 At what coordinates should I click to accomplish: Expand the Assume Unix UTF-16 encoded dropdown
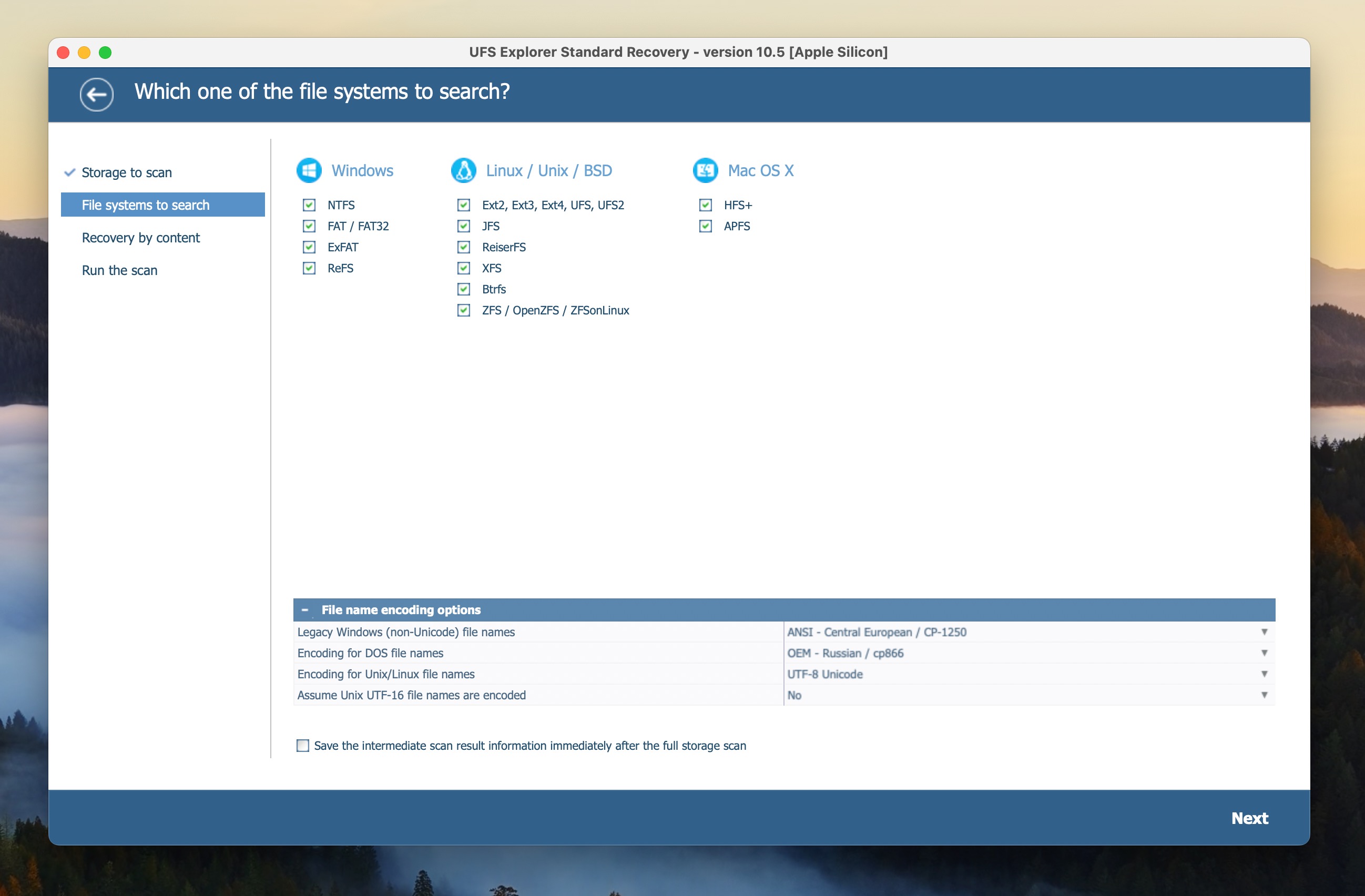(1264, 695)
